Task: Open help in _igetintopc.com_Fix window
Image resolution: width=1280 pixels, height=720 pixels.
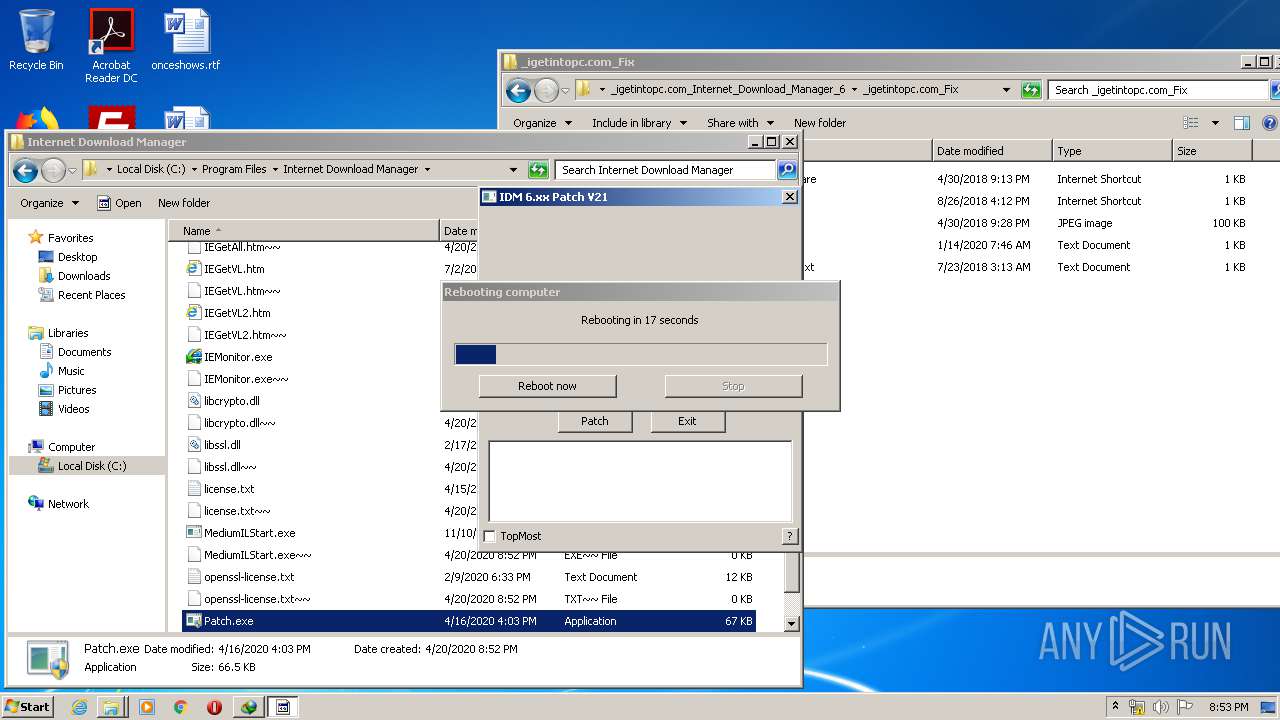Action: [1271, 123]
